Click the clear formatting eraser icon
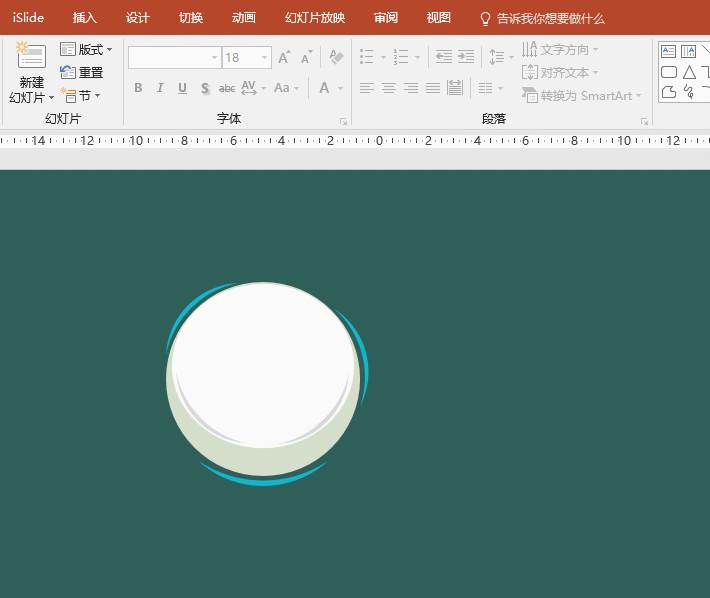710x598 pixels. pos(336,58)
